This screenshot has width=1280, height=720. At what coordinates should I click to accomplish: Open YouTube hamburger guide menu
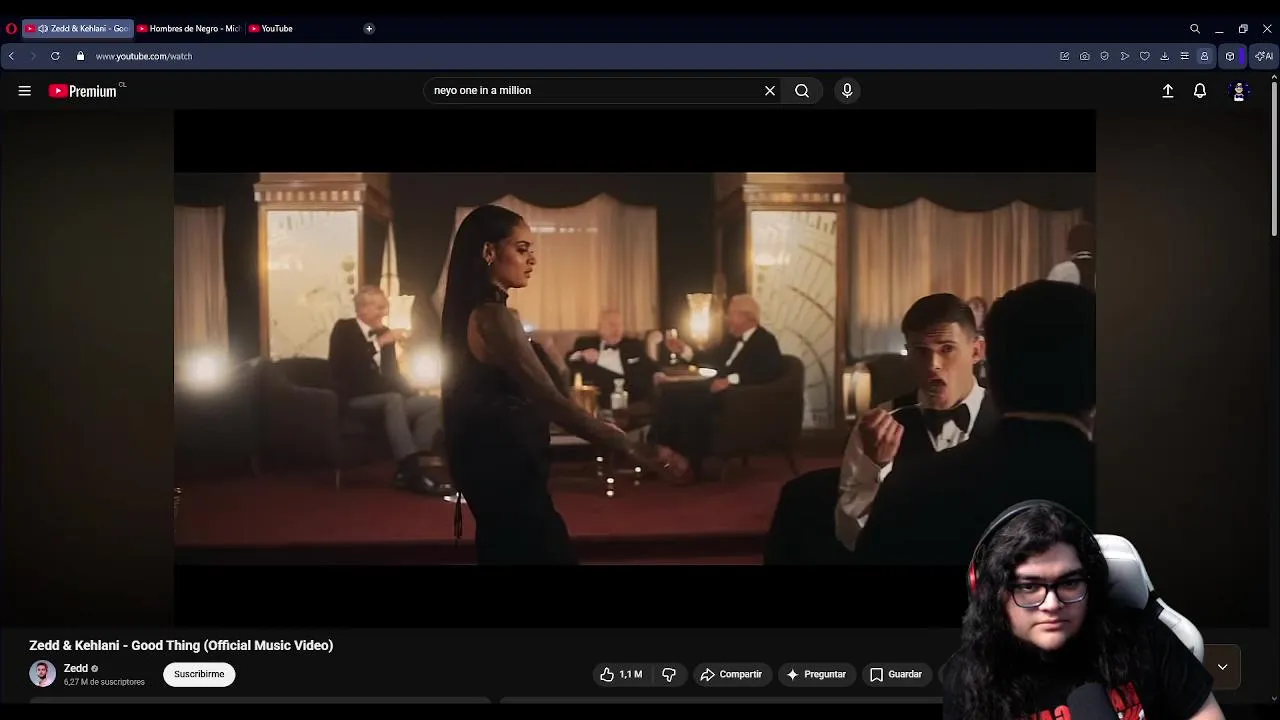25,91
